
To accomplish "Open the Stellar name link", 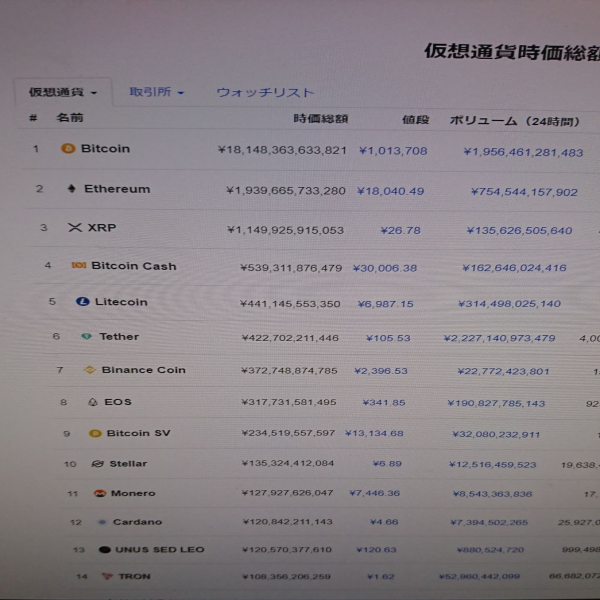I will coord(128,464).
